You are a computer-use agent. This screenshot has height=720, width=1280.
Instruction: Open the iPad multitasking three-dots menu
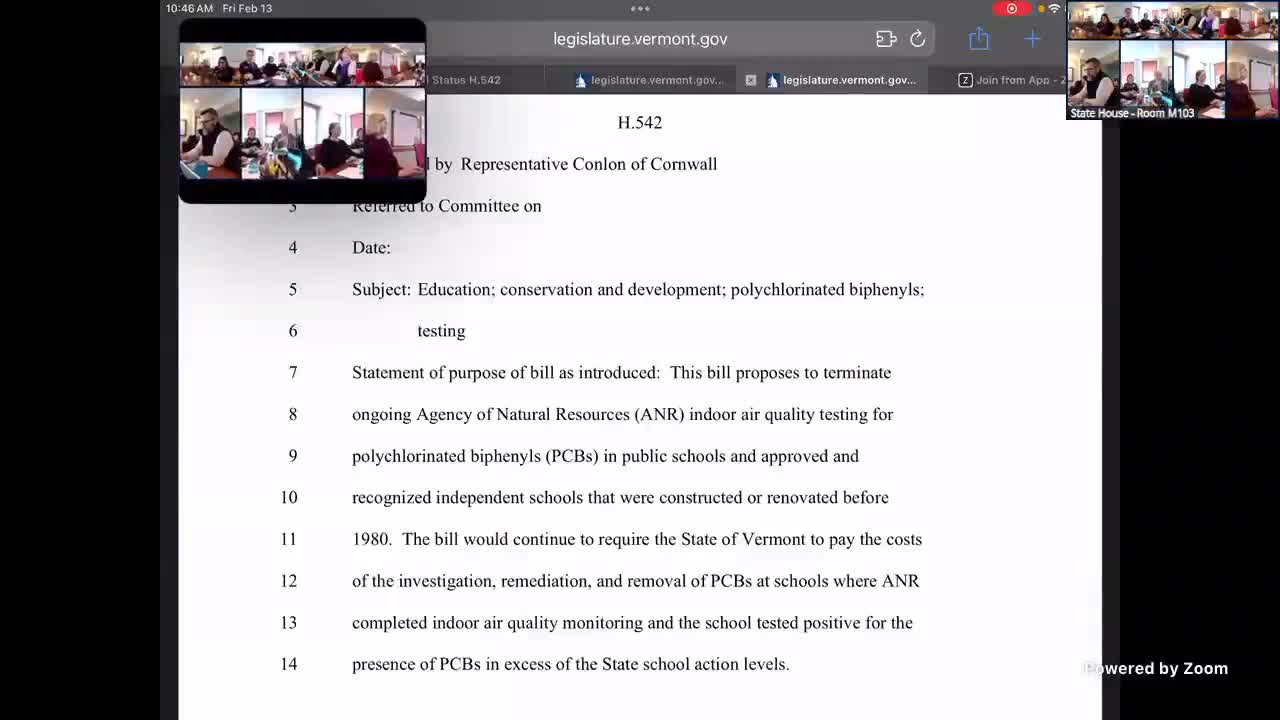(639, 8)
